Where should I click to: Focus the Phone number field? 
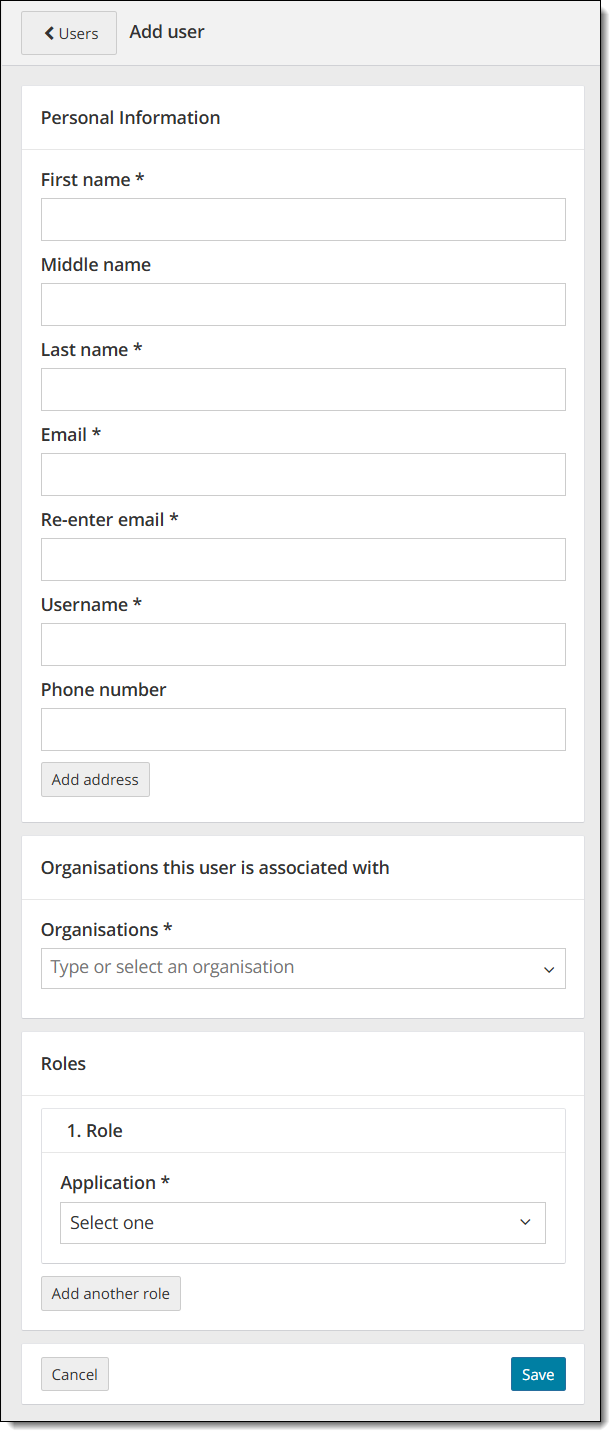[x=303, y=729]
